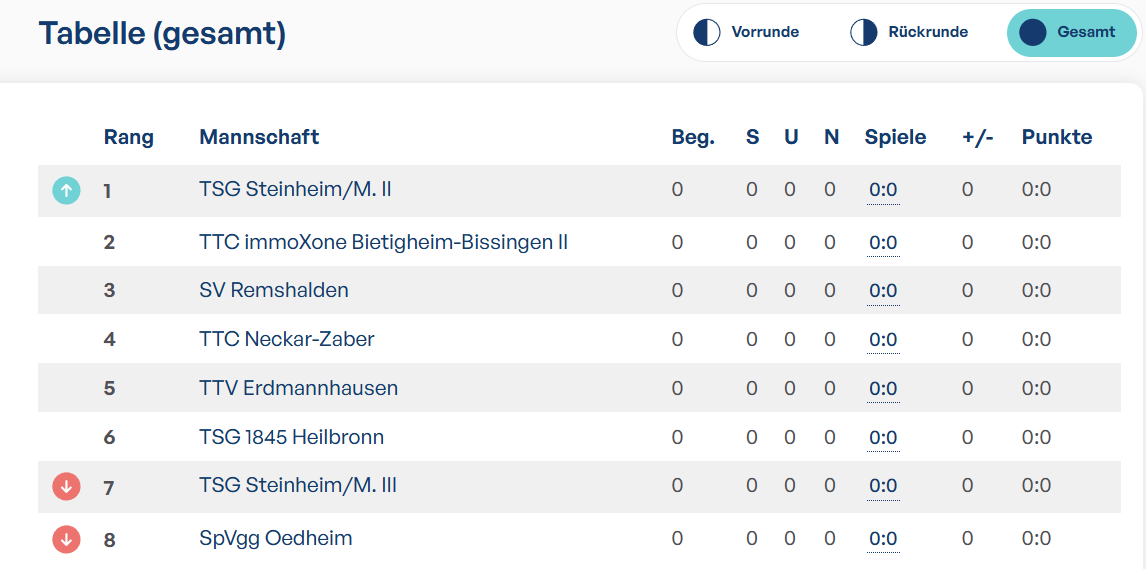Click the relegation arrow icon at rank 7

click(67, 486)
